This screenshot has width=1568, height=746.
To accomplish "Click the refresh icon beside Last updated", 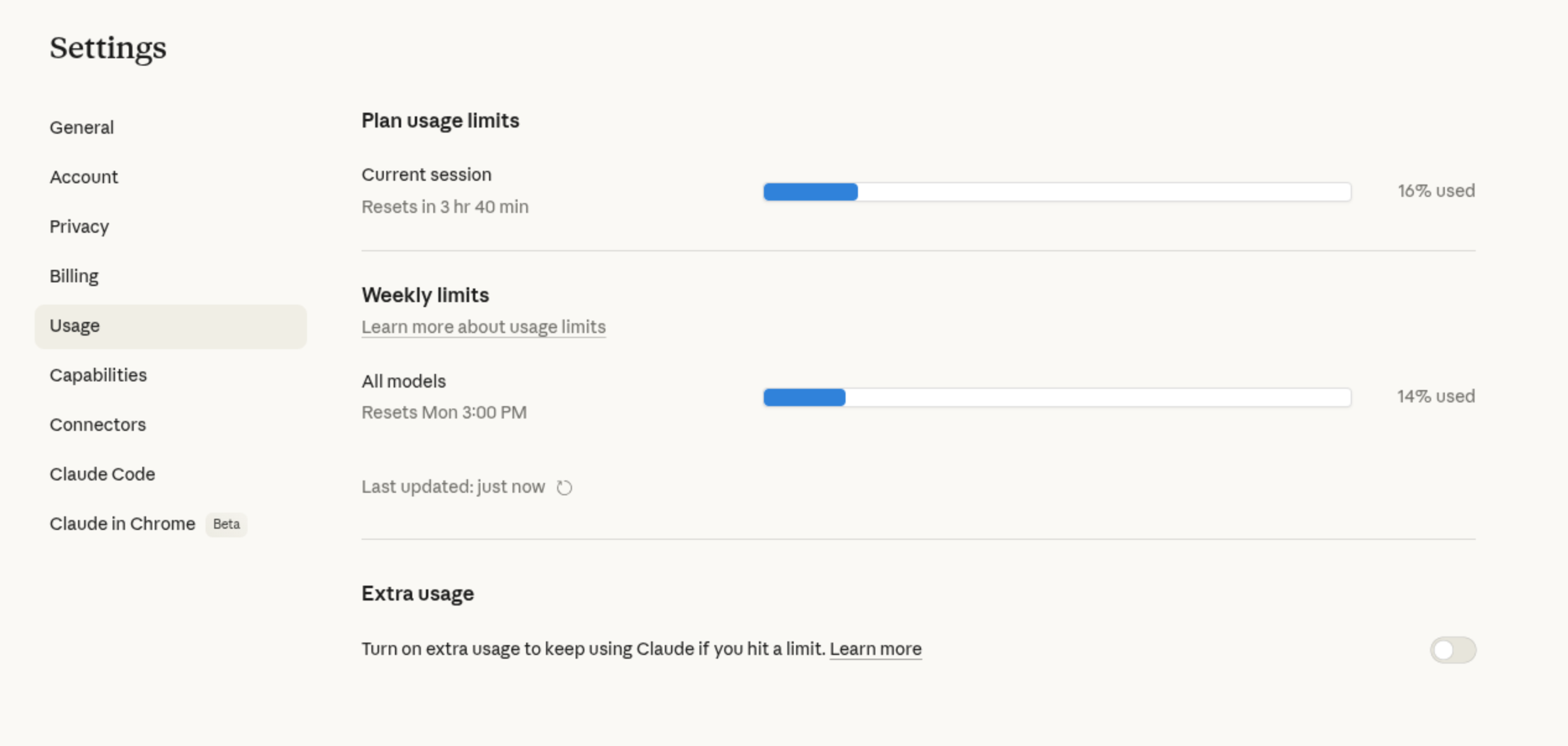I will click(x=564, y=488).
